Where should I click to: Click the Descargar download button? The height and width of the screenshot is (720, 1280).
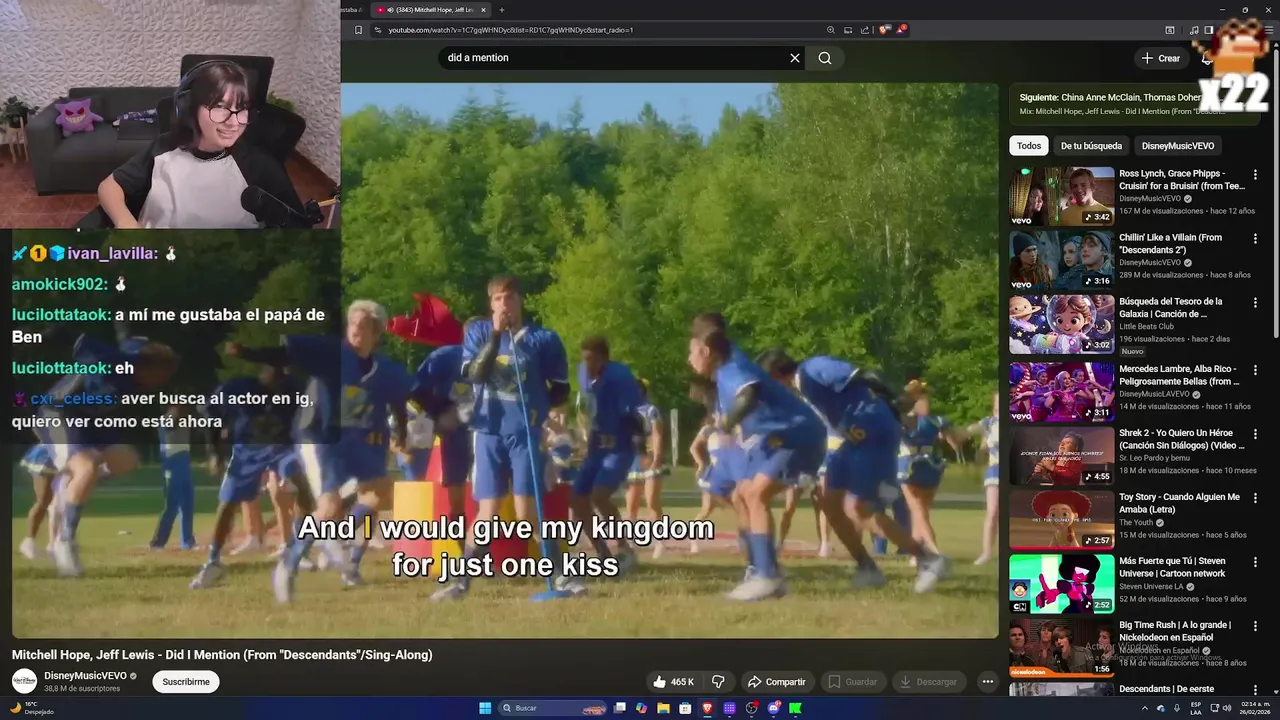pyautogui.click(x=929, y=682)
